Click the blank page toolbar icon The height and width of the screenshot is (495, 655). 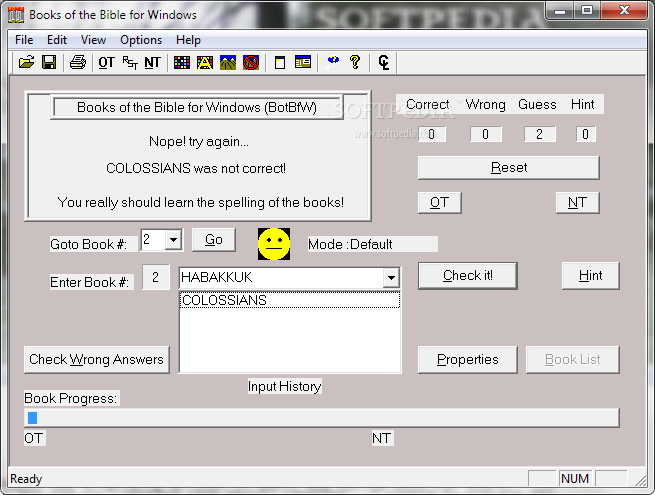(280, 63)
